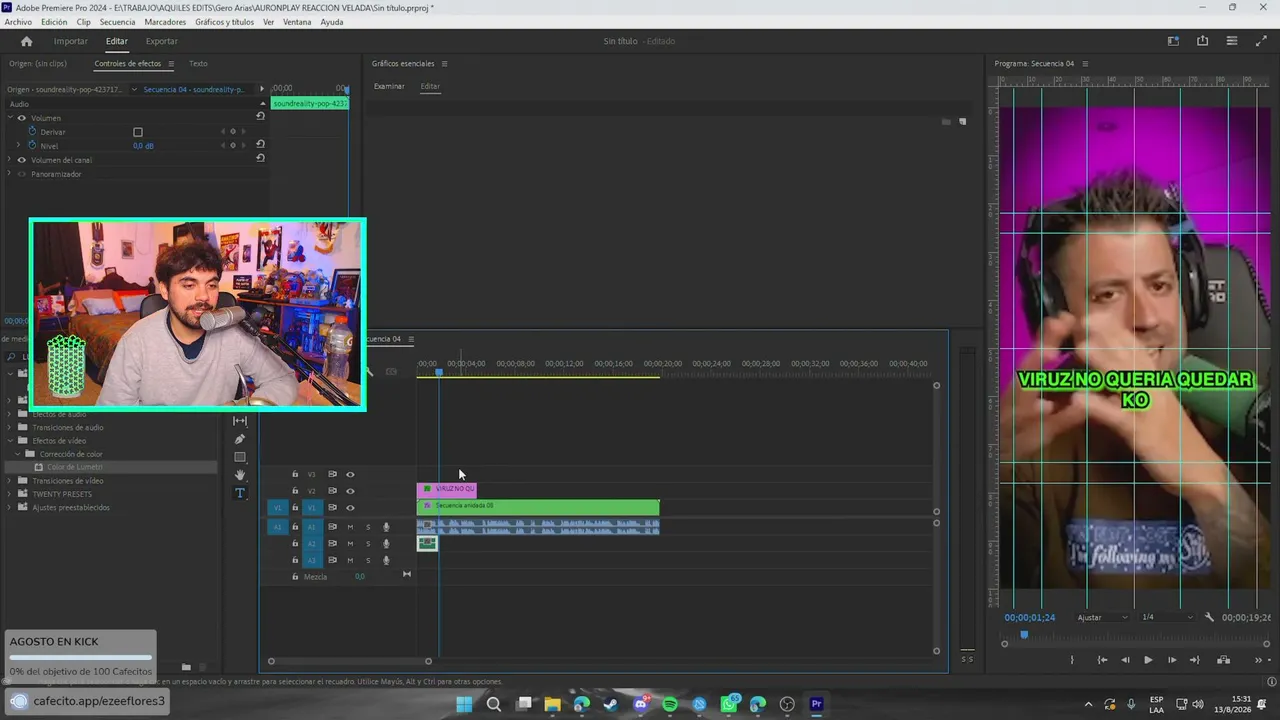Viewport: 1280px width, 720px height.
Task: Open the Marcadores menu
Action: click(165, 22)
